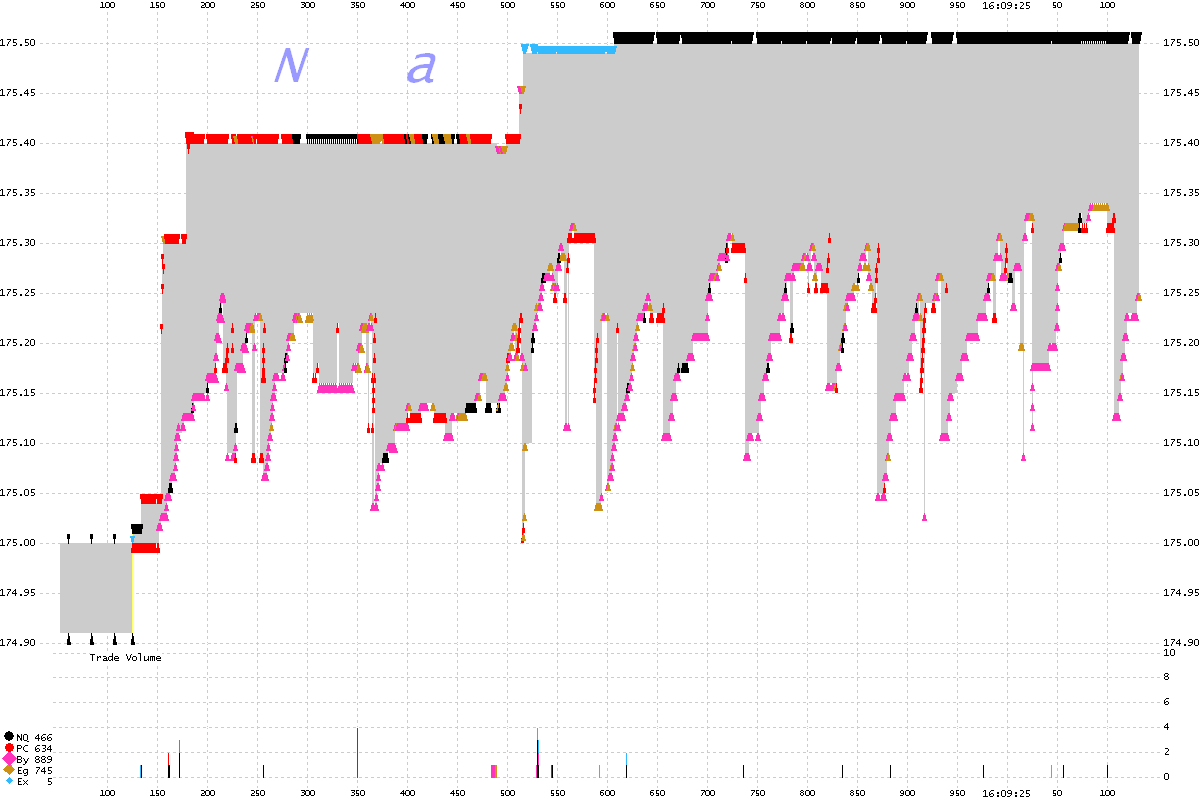
Task: Select the pink By diamond legend marker
Action: click(9, 760)
